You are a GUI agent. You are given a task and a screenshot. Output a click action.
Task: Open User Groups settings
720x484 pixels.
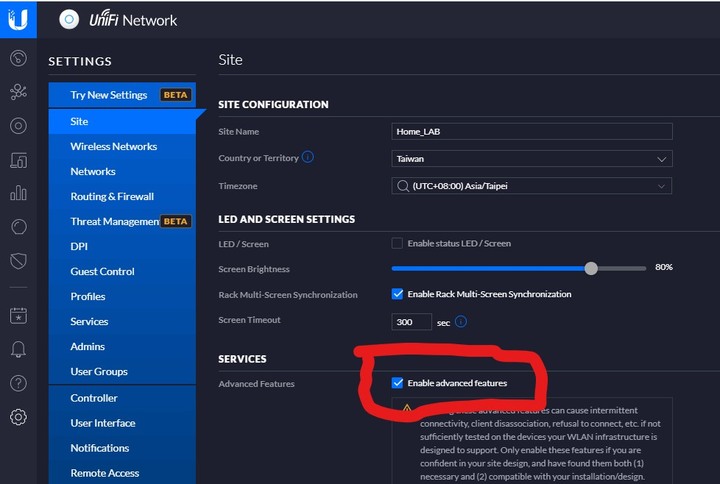123,371
